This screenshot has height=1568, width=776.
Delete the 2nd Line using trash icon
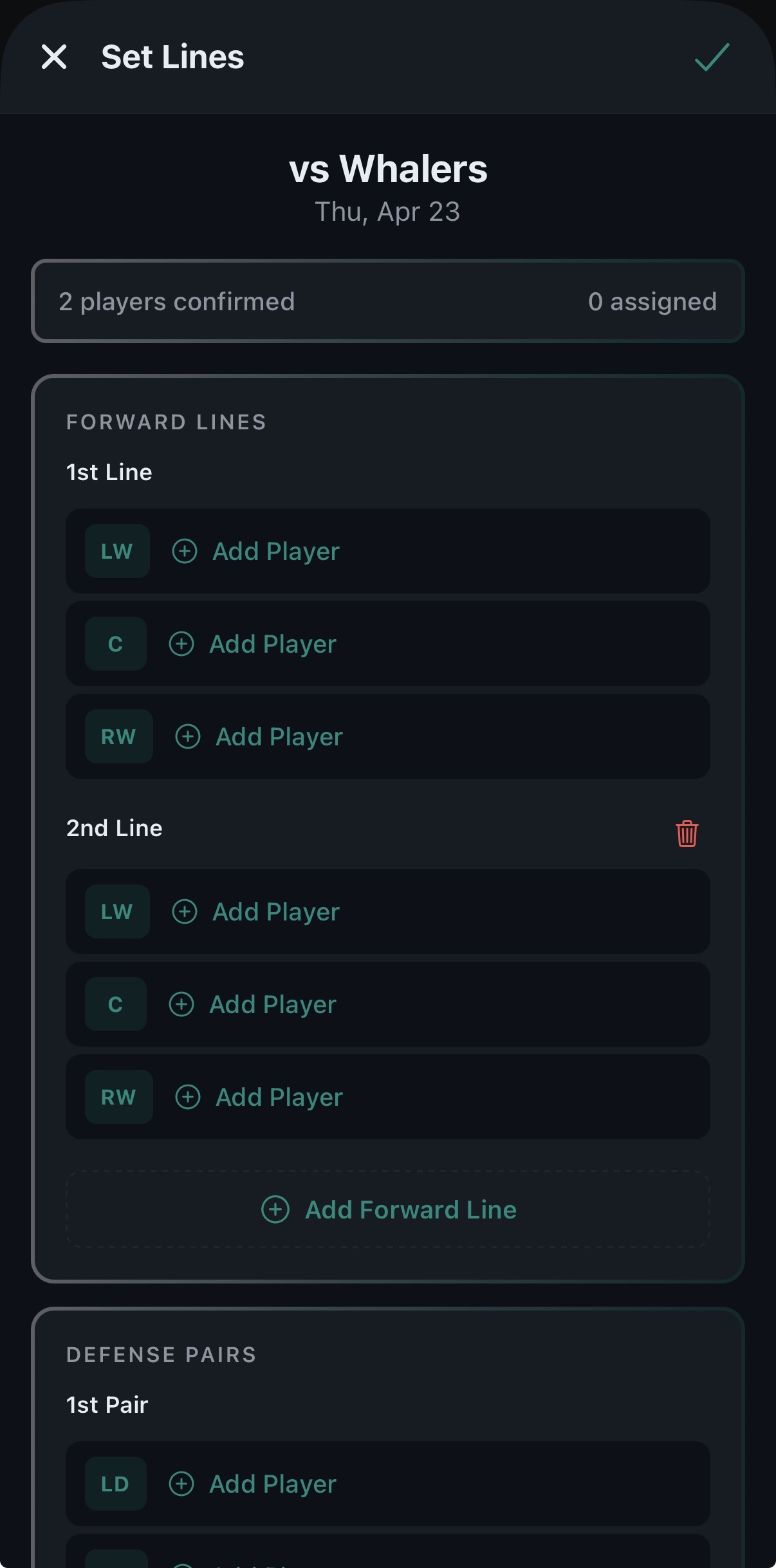point(687,834)
